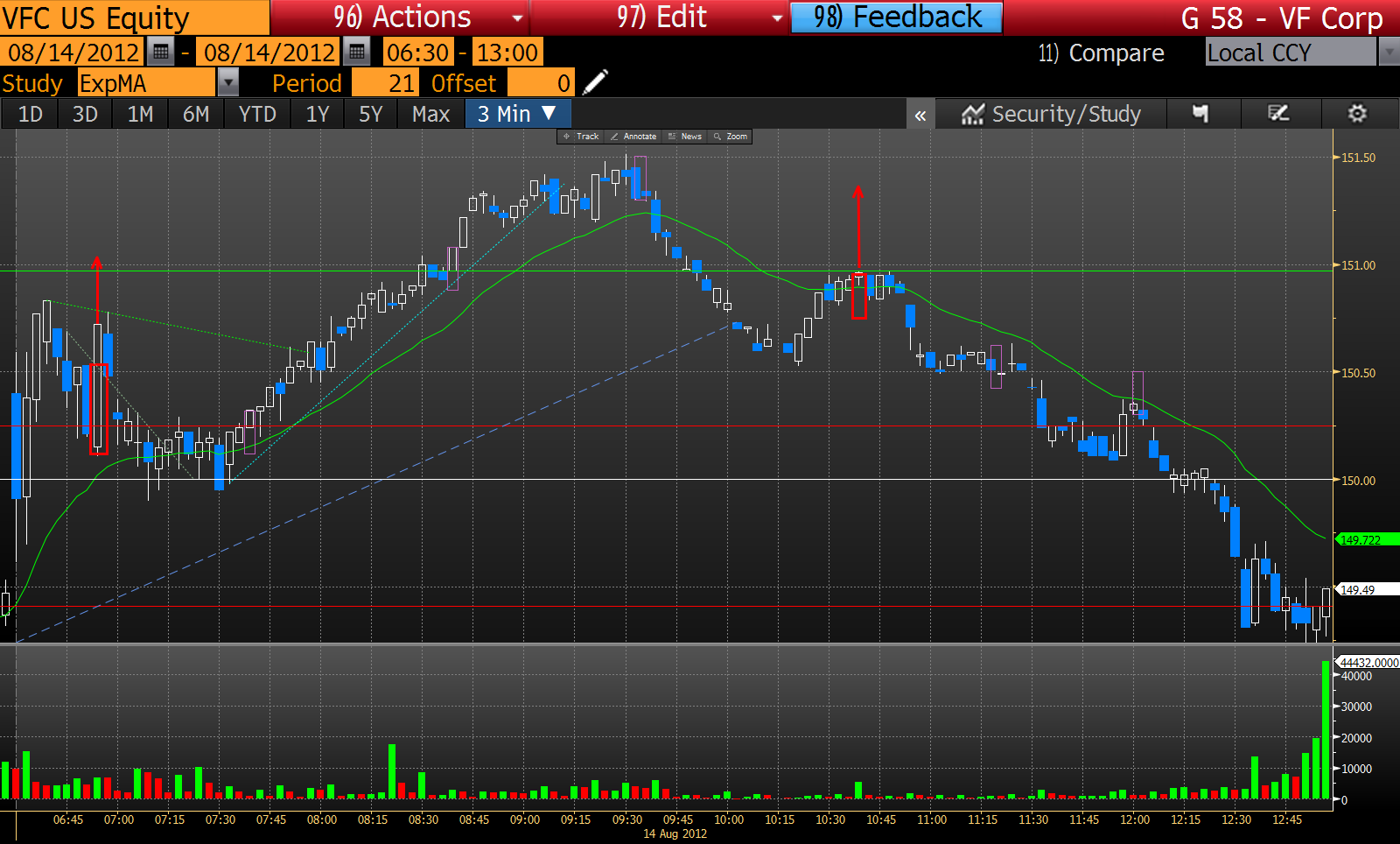Click the 14 Aug 2012 date label

(675, 834)
